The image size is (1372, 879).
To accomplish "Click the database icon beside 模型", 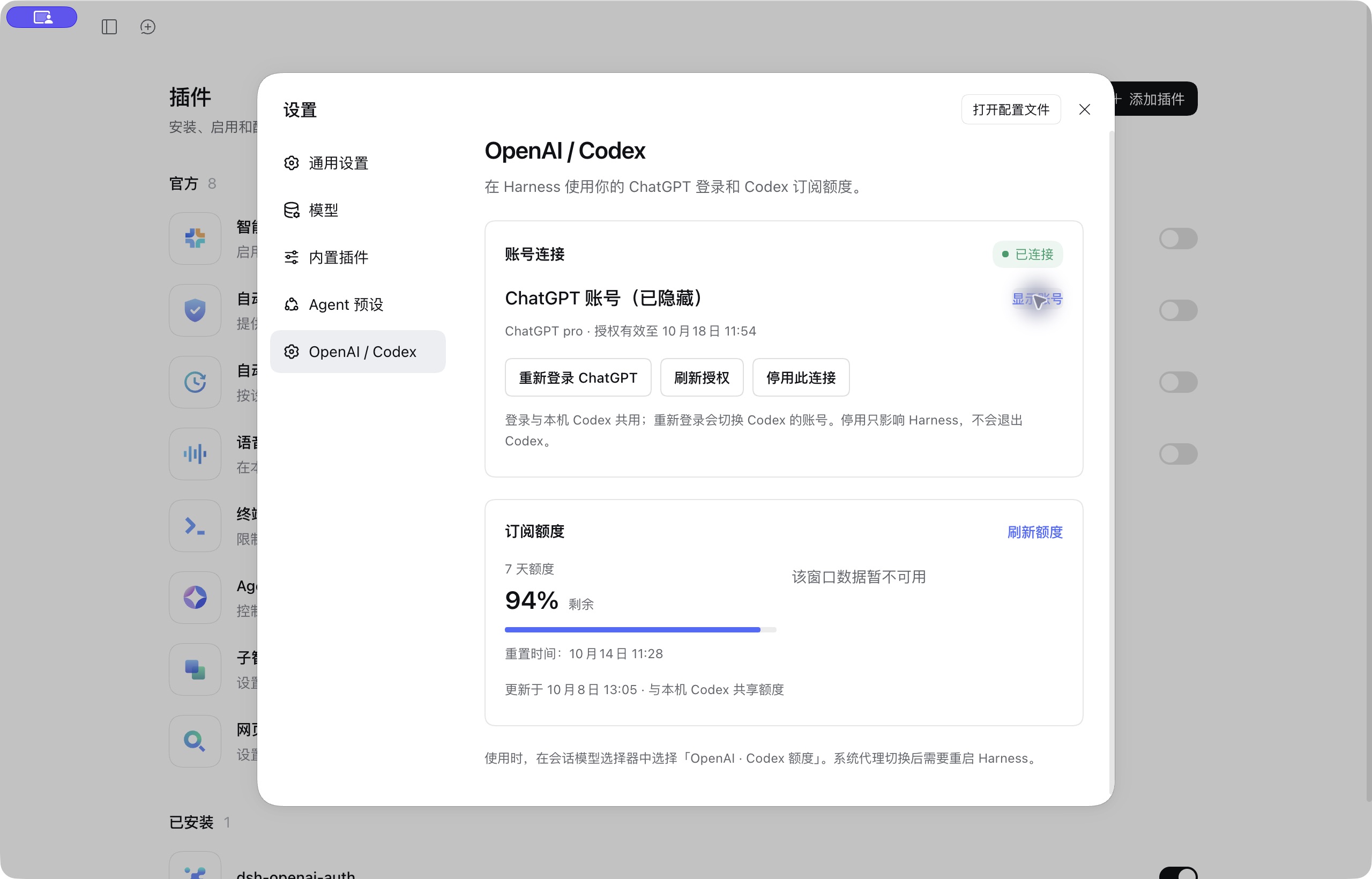I will click(292, 210).
